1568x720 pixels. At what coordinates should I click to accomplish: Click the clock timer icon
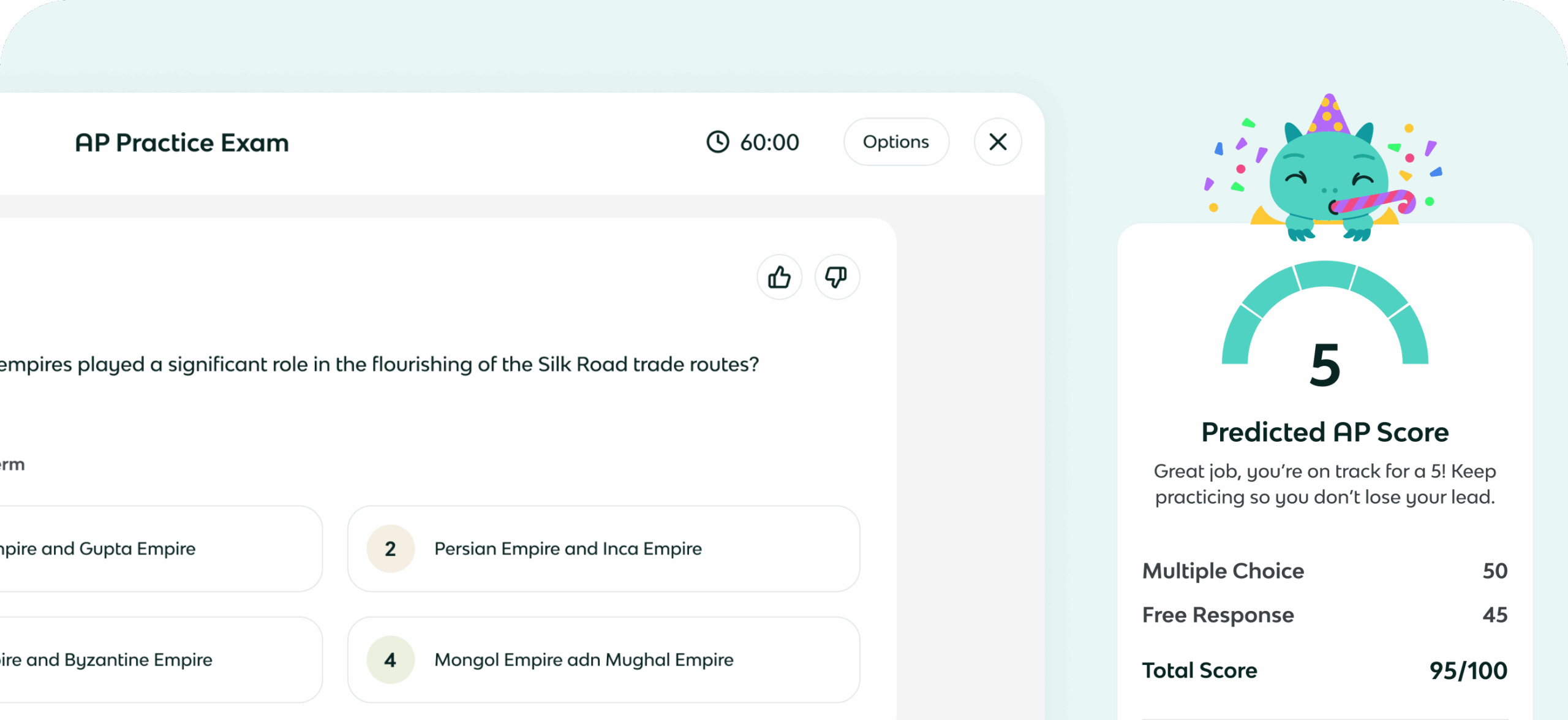718,142
